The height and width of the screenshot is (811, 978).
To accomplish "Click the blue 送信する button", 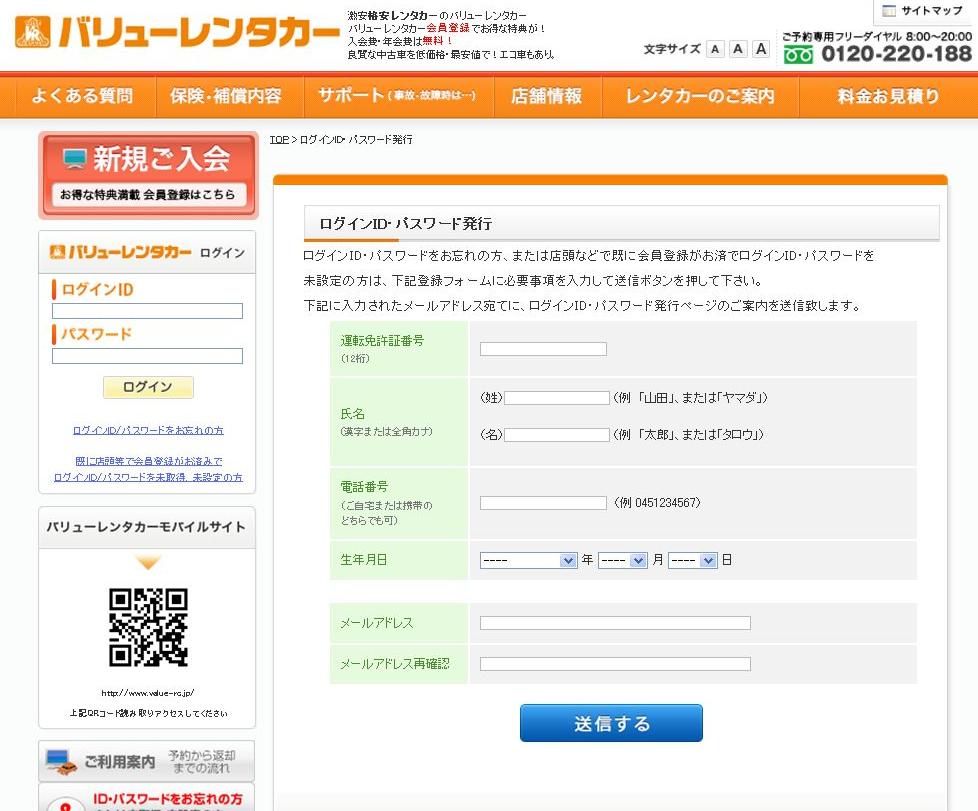I will click(x=611, y=723).
